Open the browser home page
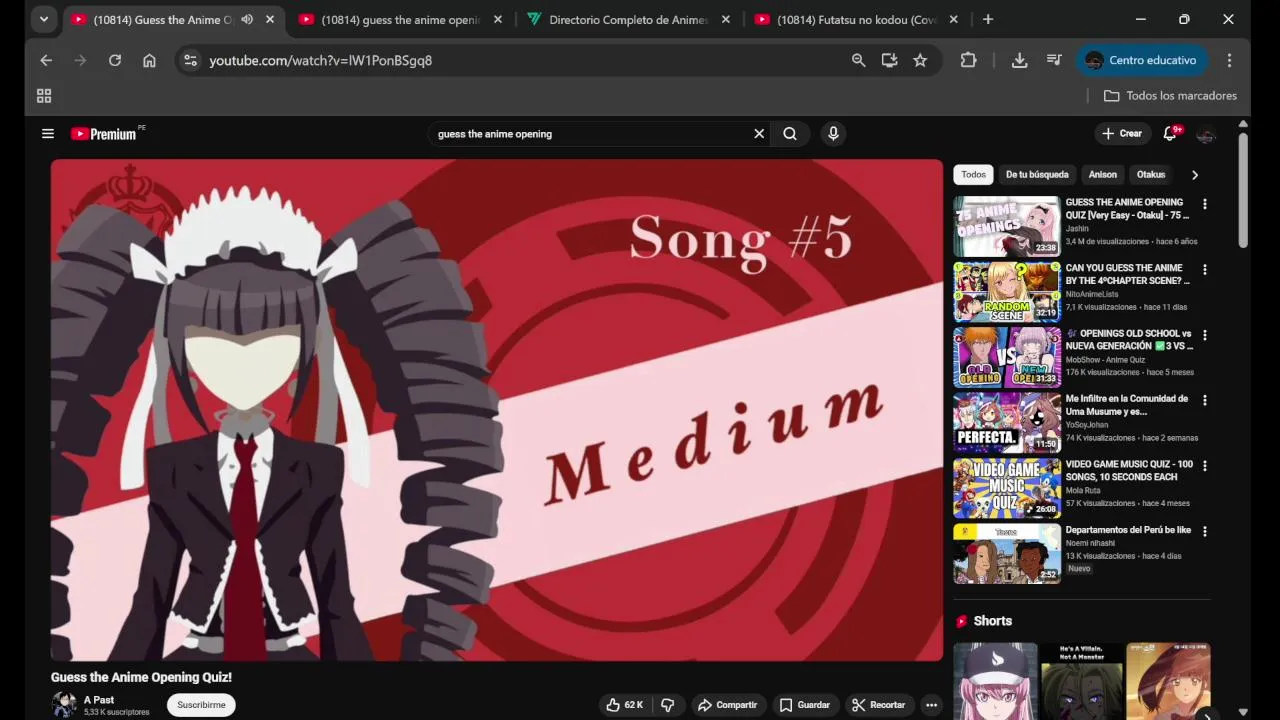 click(x=149, y=60)
